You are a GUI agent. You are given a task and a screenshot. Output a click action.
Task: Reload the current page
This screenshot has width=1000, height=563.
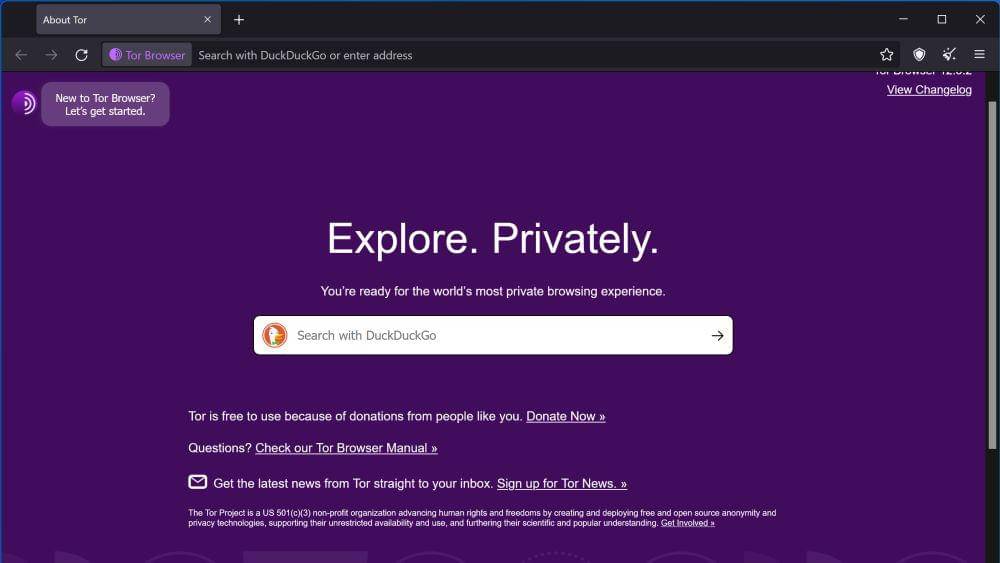(82, 55)
